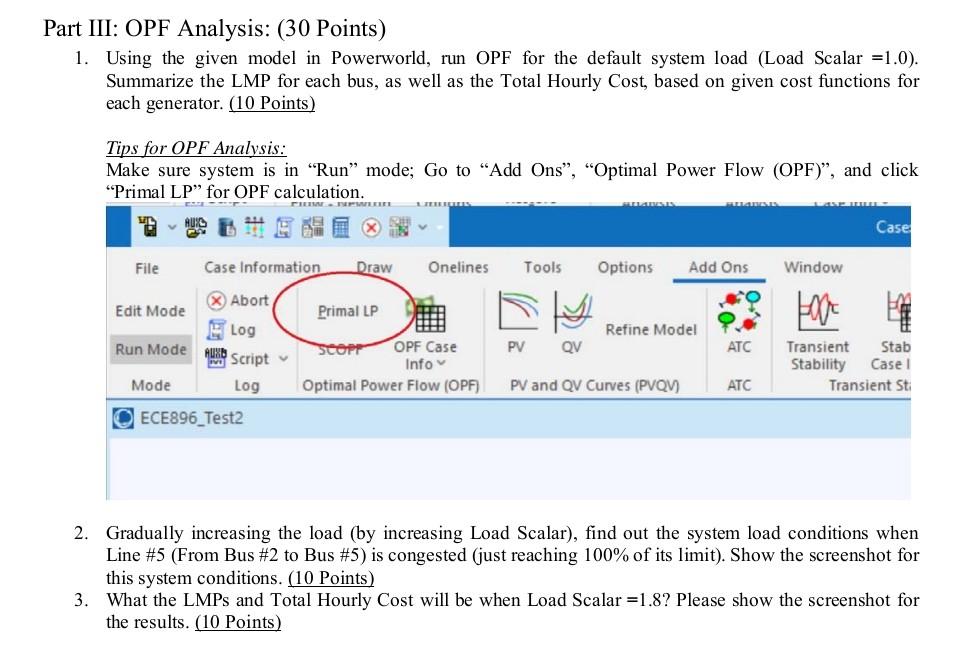Switch to the Case Information tab
This screenshot has width=959, height=656.
(262, 267)
